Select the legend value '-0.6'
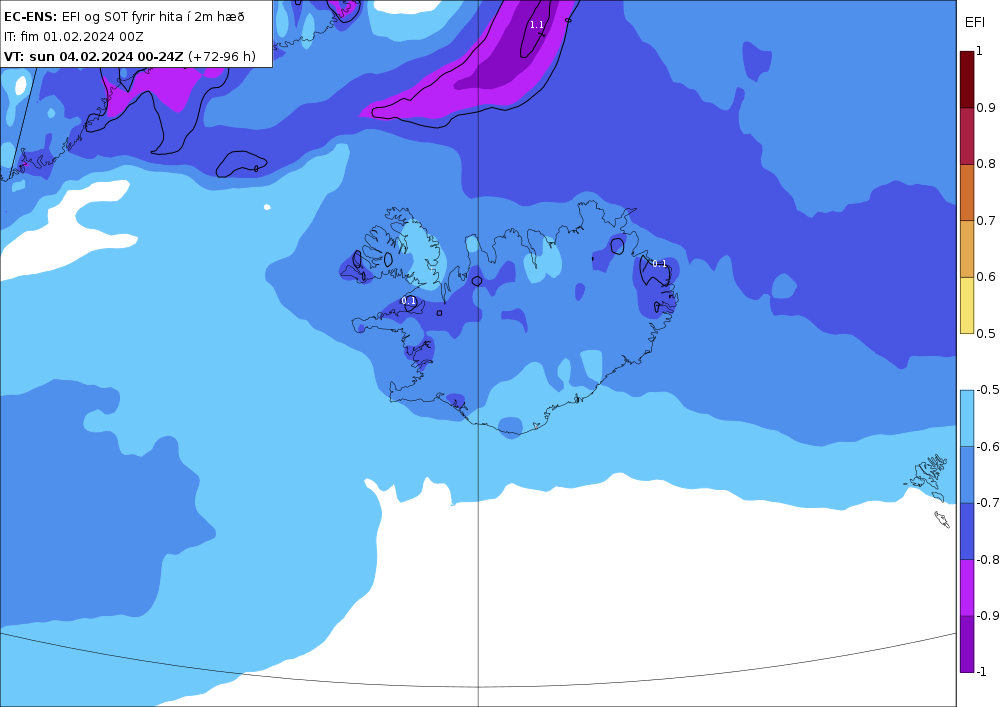Image resolution: width=1000 pixels, height=707 pixels. [x=988, y=446]
